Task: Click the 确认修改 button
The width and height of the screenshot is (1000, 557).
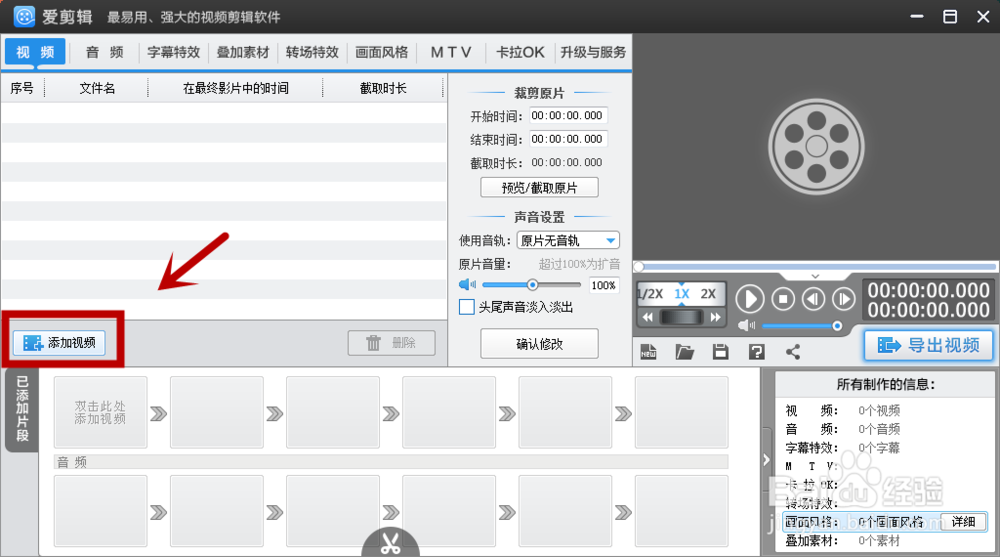Action: pyautogui.click(x=539, y=344)
